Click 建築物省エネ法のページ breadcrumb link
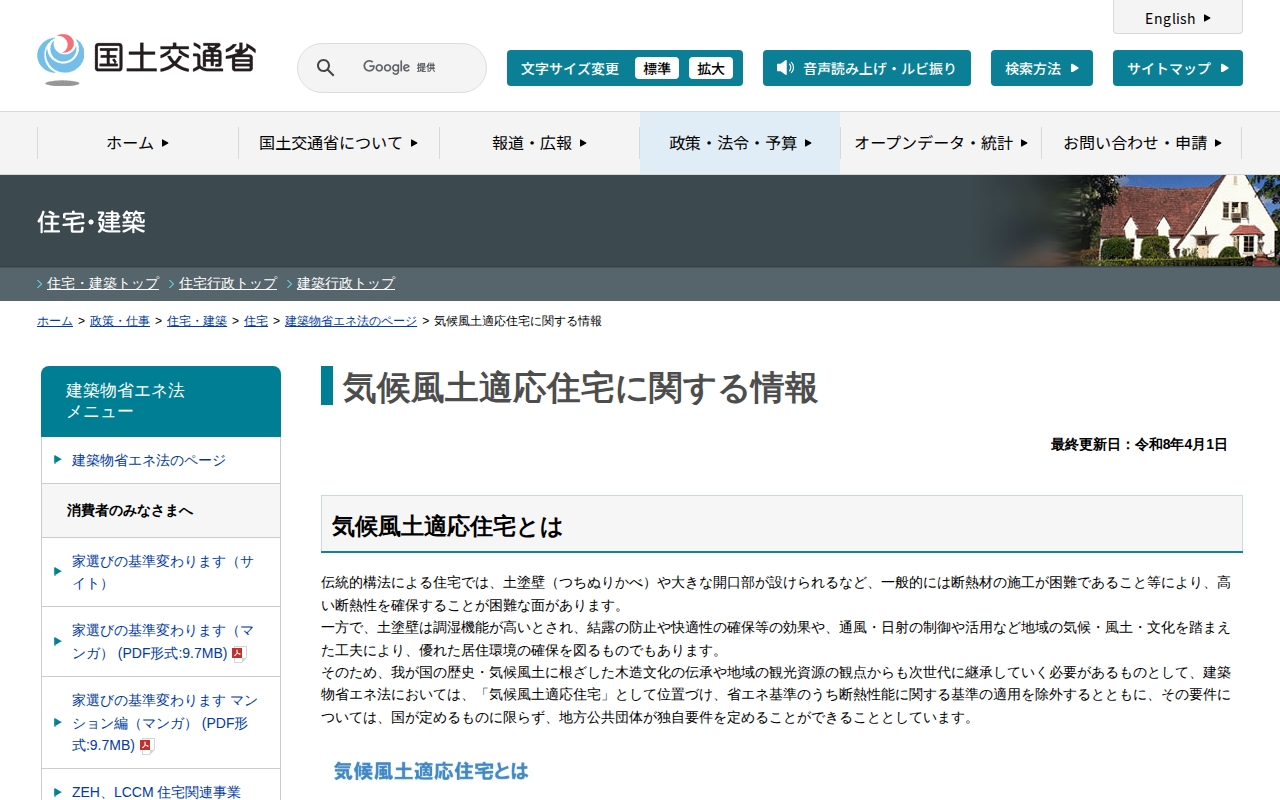The width and height of the screenshot is (1280, 800). tap(351, 321)
